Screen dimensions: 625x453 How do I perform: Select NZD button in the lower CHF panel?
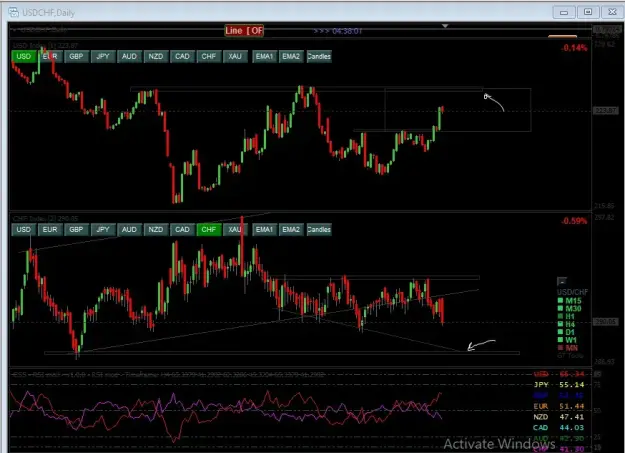click(156, 230)
